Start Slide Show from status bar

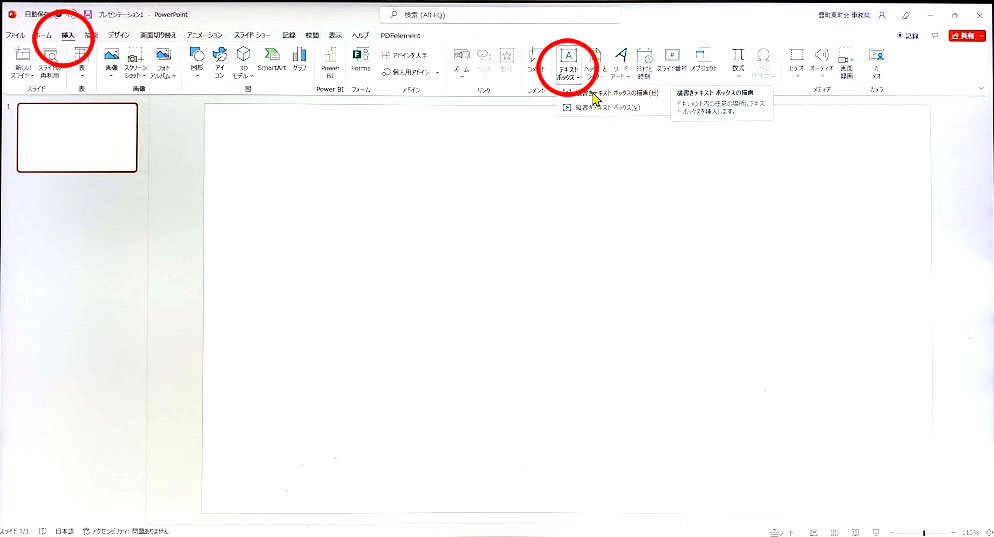(x=876, y=533)
